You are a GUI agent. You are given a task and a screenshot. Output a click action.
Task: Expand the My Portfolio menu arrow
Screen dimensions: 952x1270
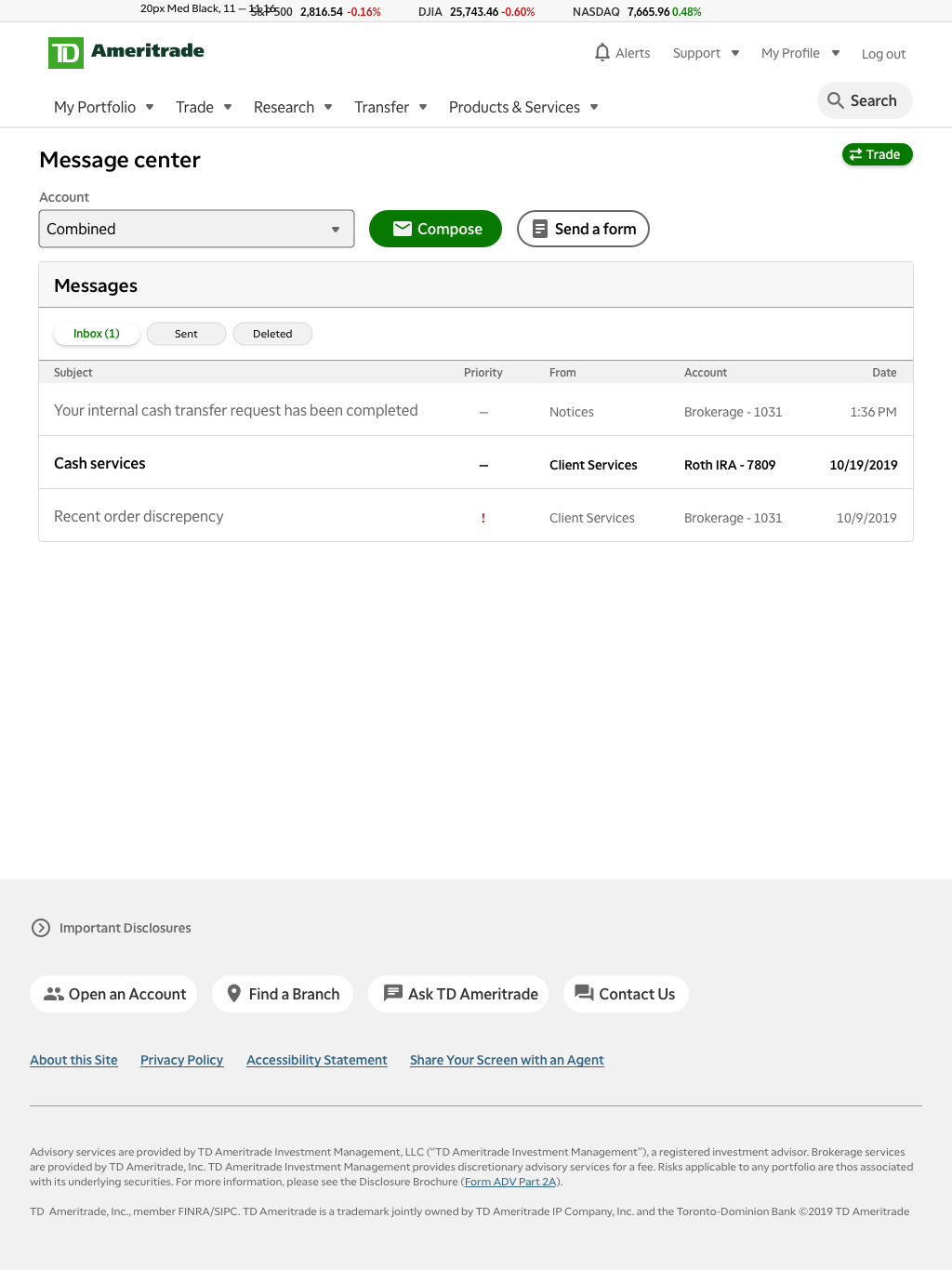pyautogui.click(x=150, y=107)
